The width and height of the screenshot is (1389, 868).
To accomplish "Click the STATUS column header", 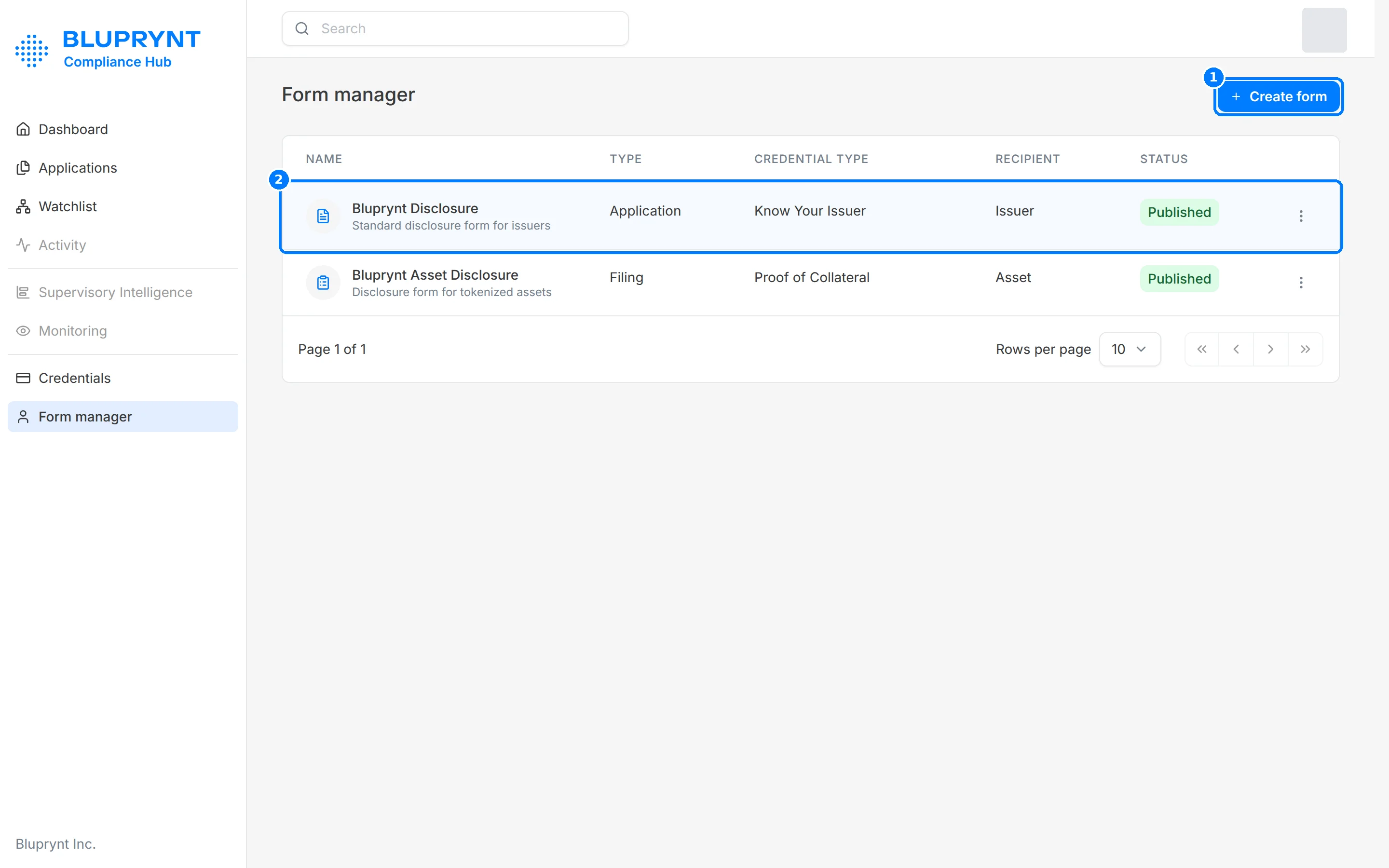I will coord(1163,159).
